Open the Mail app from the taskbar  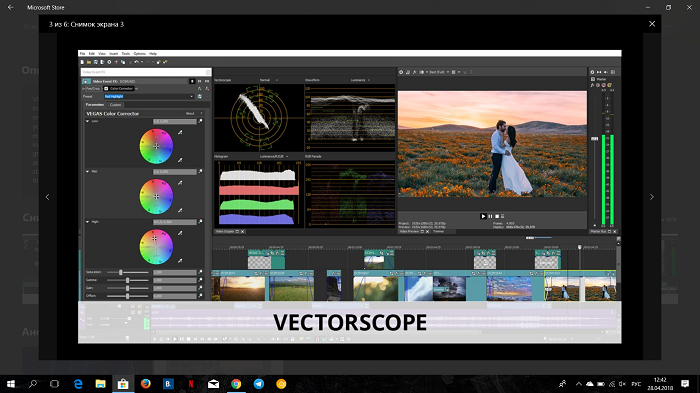213,384
